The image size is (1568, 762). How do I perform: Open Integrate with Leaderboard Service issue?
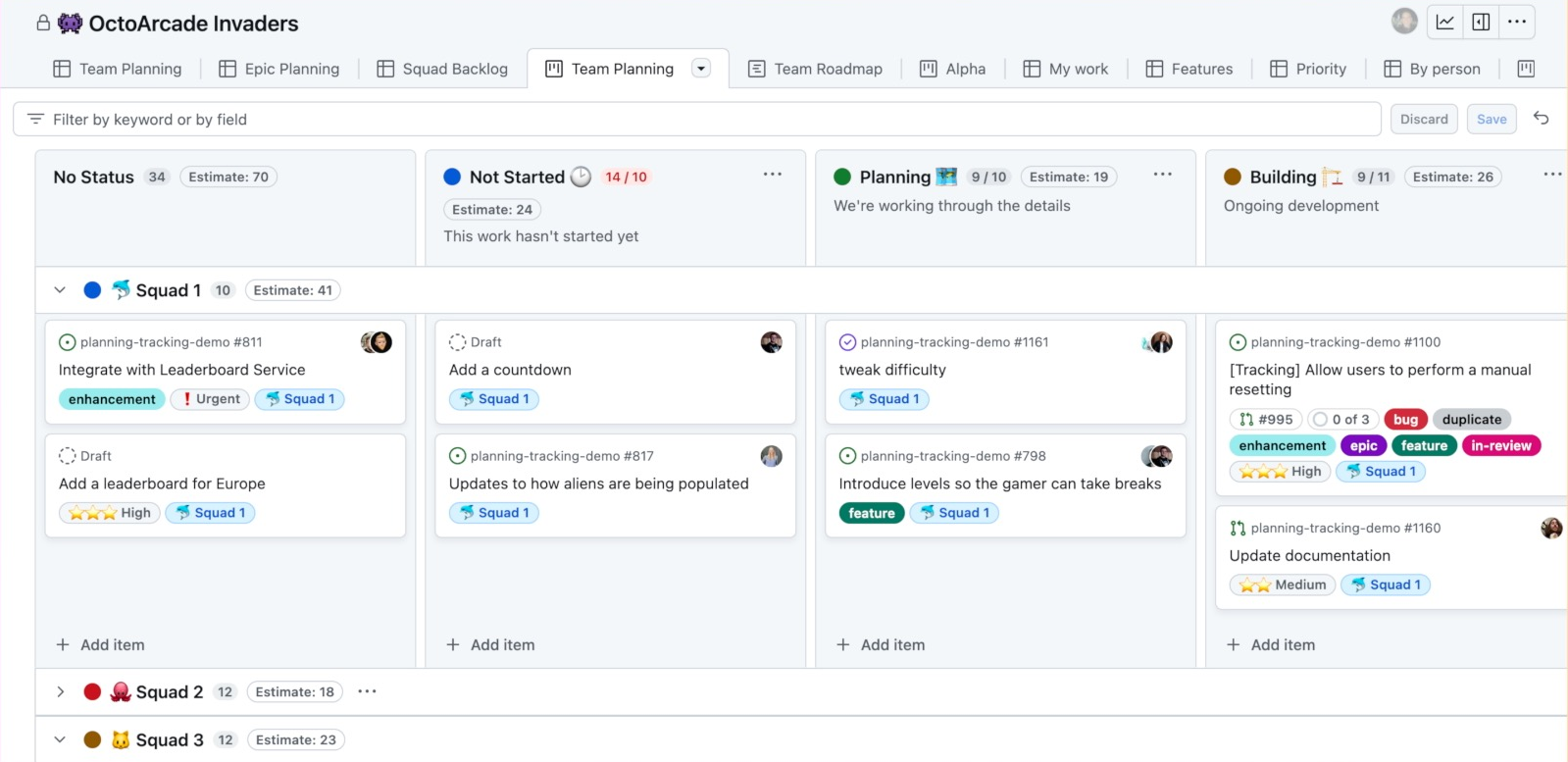181,370
